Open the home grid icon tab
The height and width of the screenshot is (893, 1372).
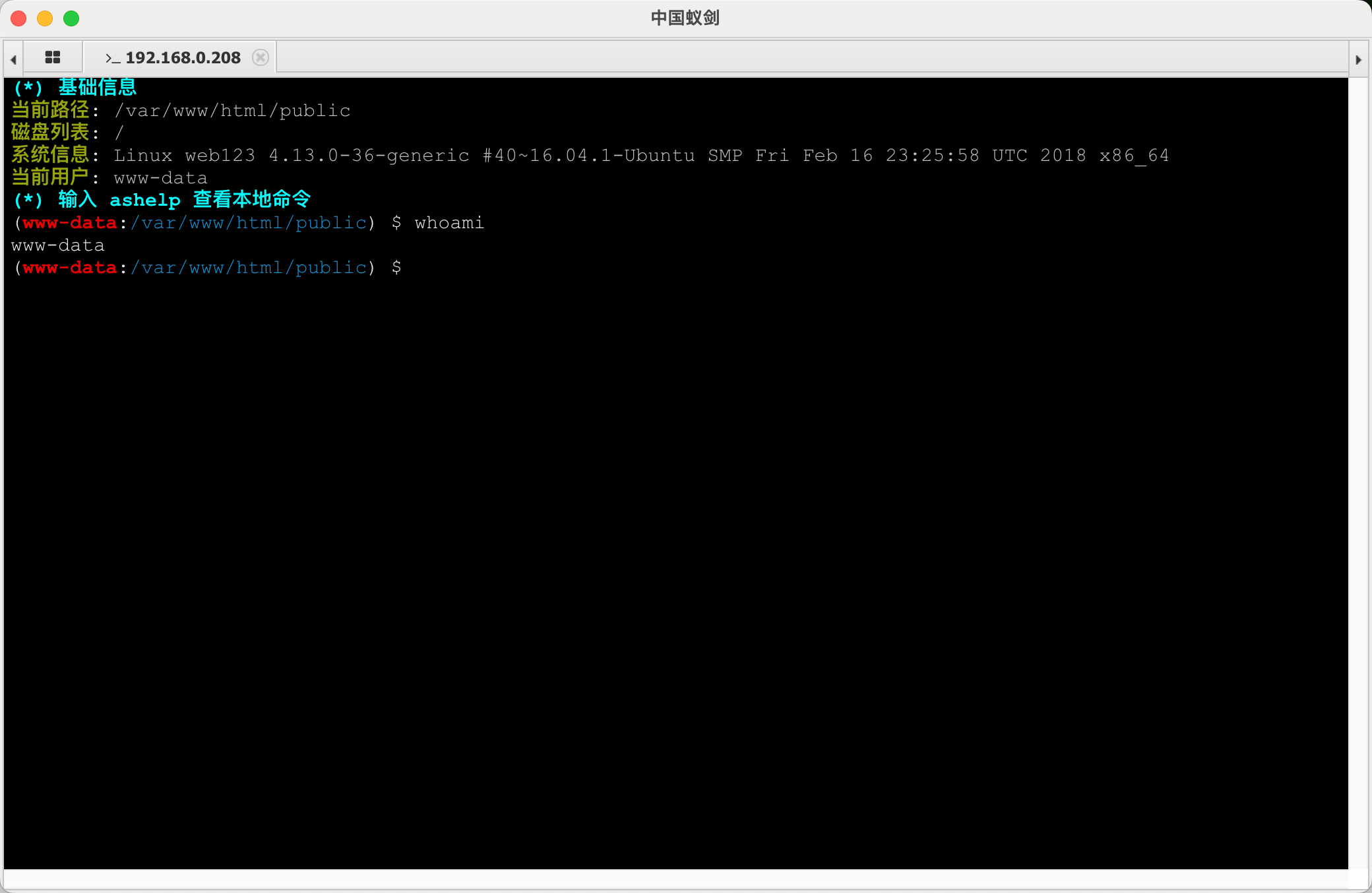point(53,57)
